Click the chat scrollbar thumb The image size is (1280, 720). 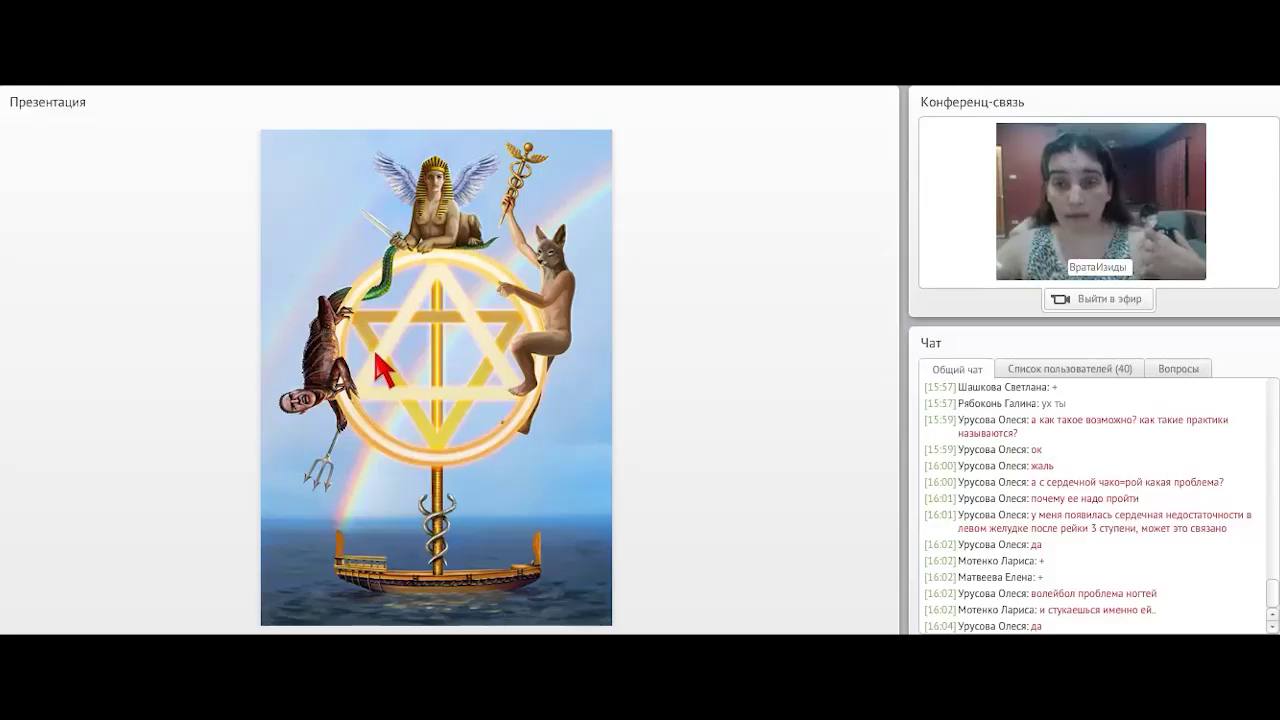(x=1272, y=593)
